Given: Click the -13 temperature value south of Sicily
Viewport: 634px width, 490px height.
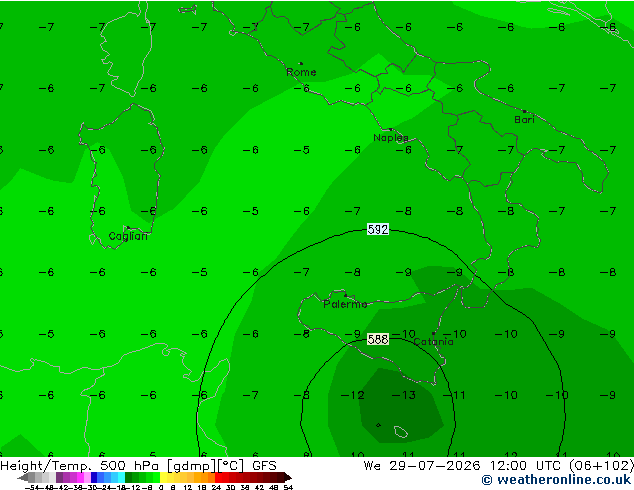Looking at the screenshot, I should pyautogui.click(x=404, y=395).
